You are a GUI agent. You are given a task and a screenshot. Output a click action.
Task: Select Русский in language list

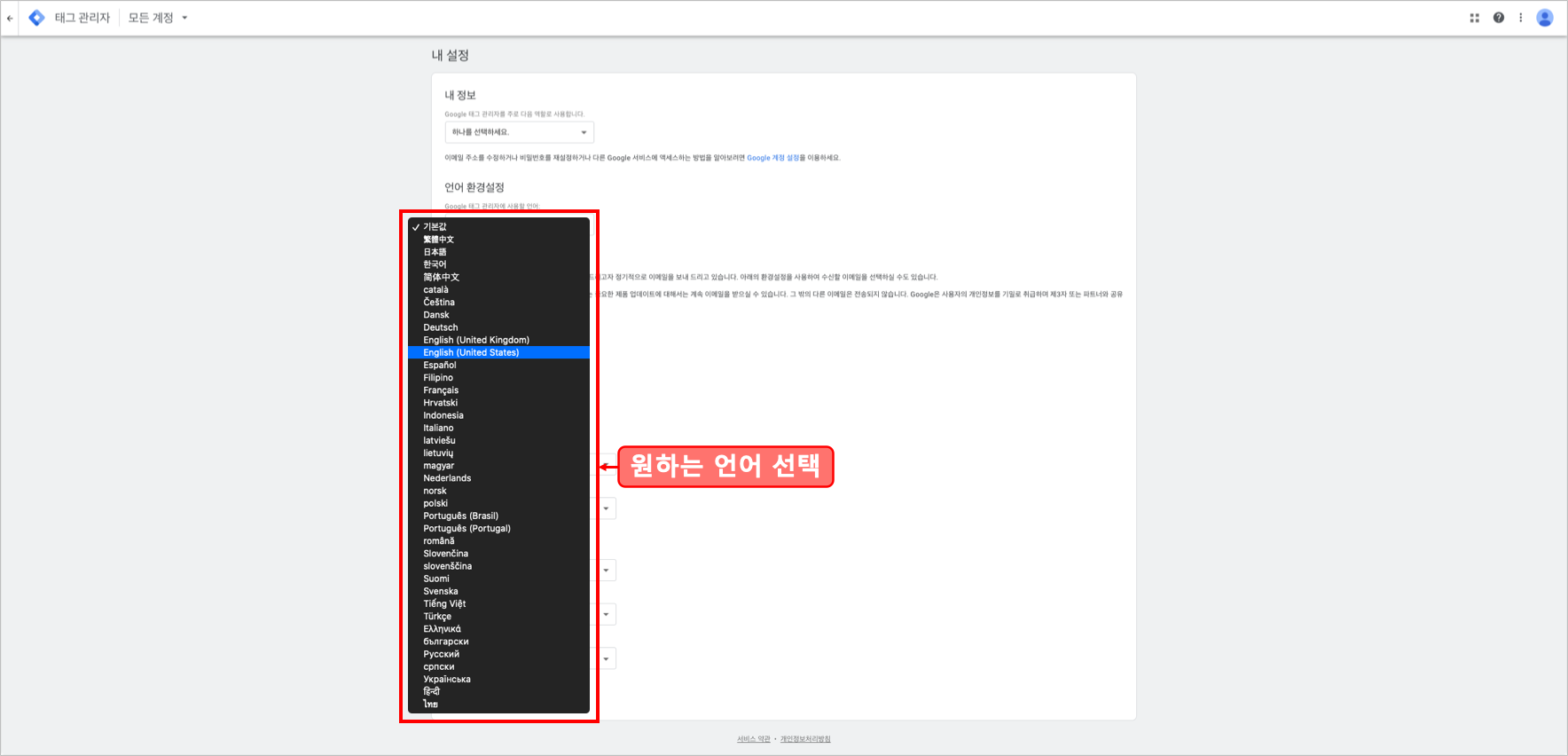[x=498, y=654]
